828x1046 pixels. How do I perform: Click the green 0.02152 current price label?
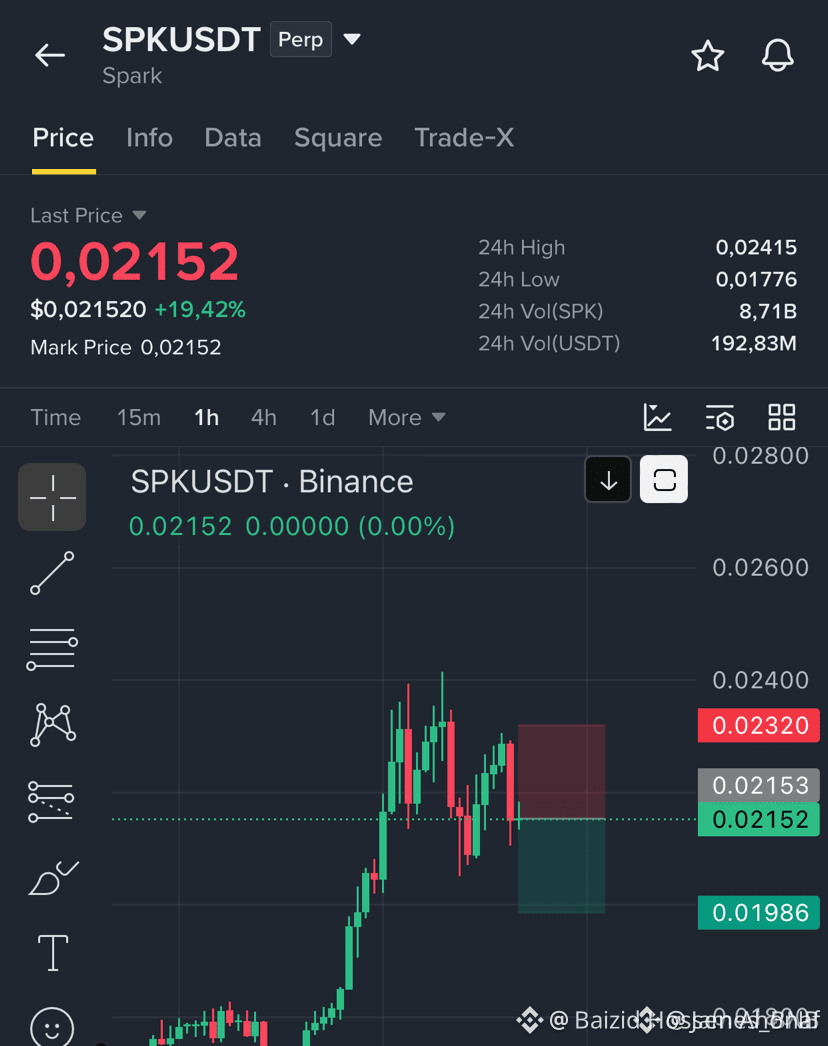point(759,819)
